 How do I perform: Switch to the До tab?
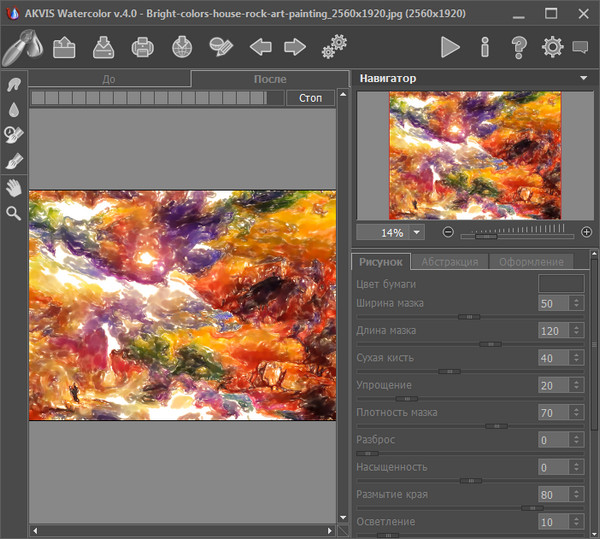coord(109,79)
